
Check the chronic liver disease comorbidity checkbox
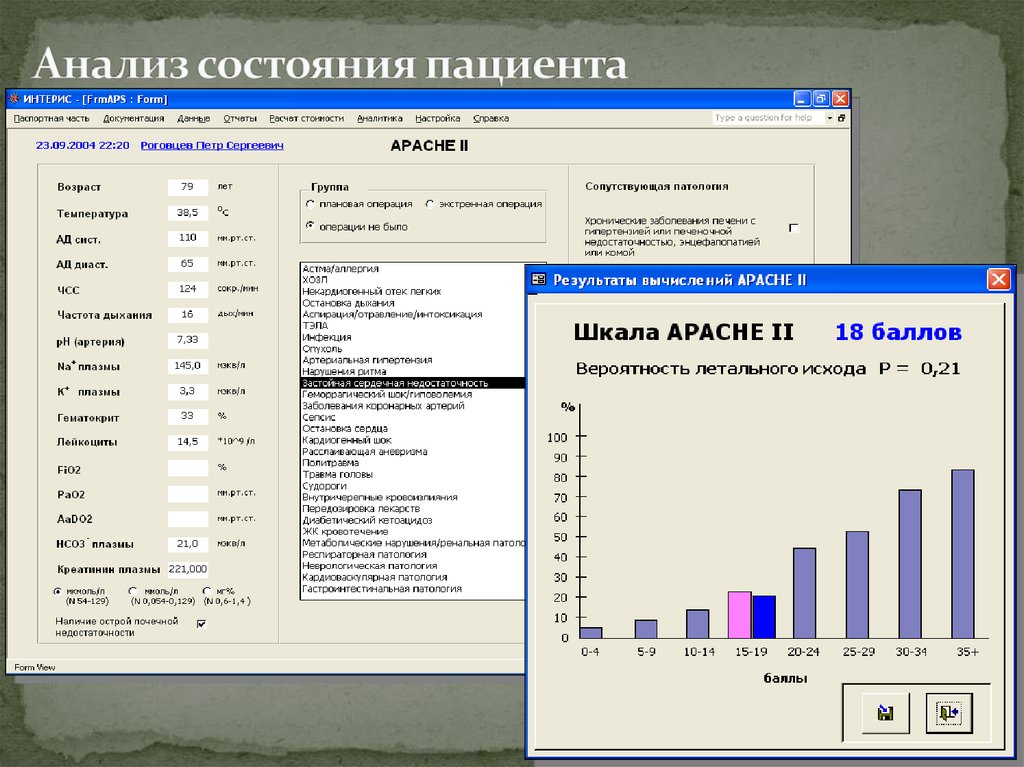coord(796,227)
